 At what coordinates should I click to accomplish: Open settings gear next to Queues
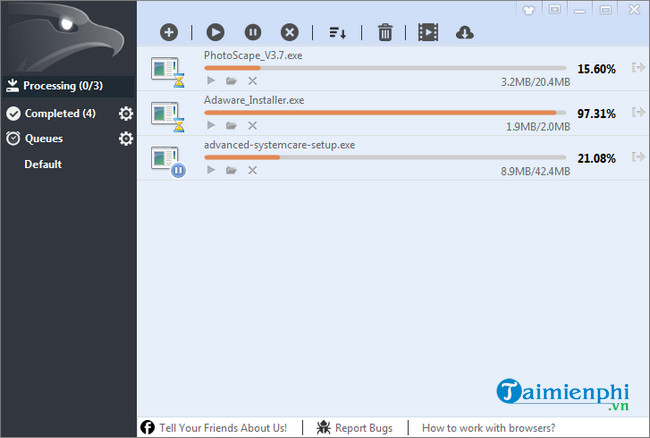point(126,138)
